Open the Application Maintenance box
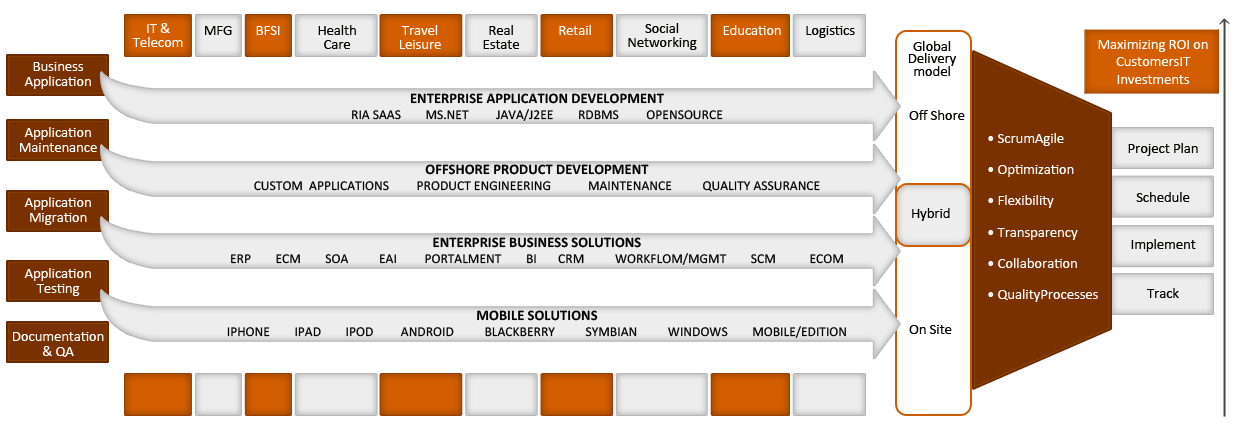 tap(56, 141)
